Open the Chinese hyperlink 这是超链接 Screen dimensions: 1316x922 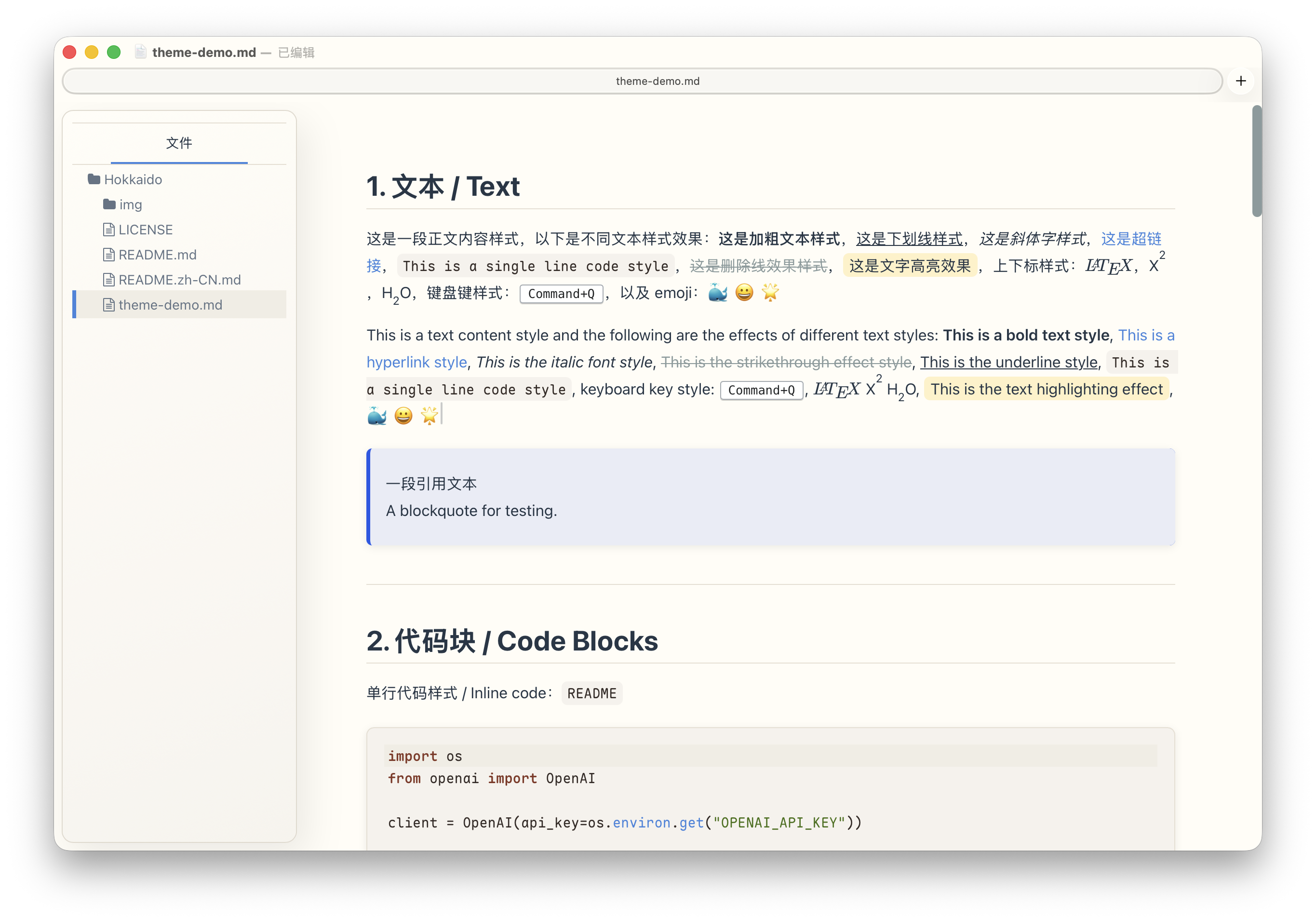pyautogui.click(x=1130, y=239)
